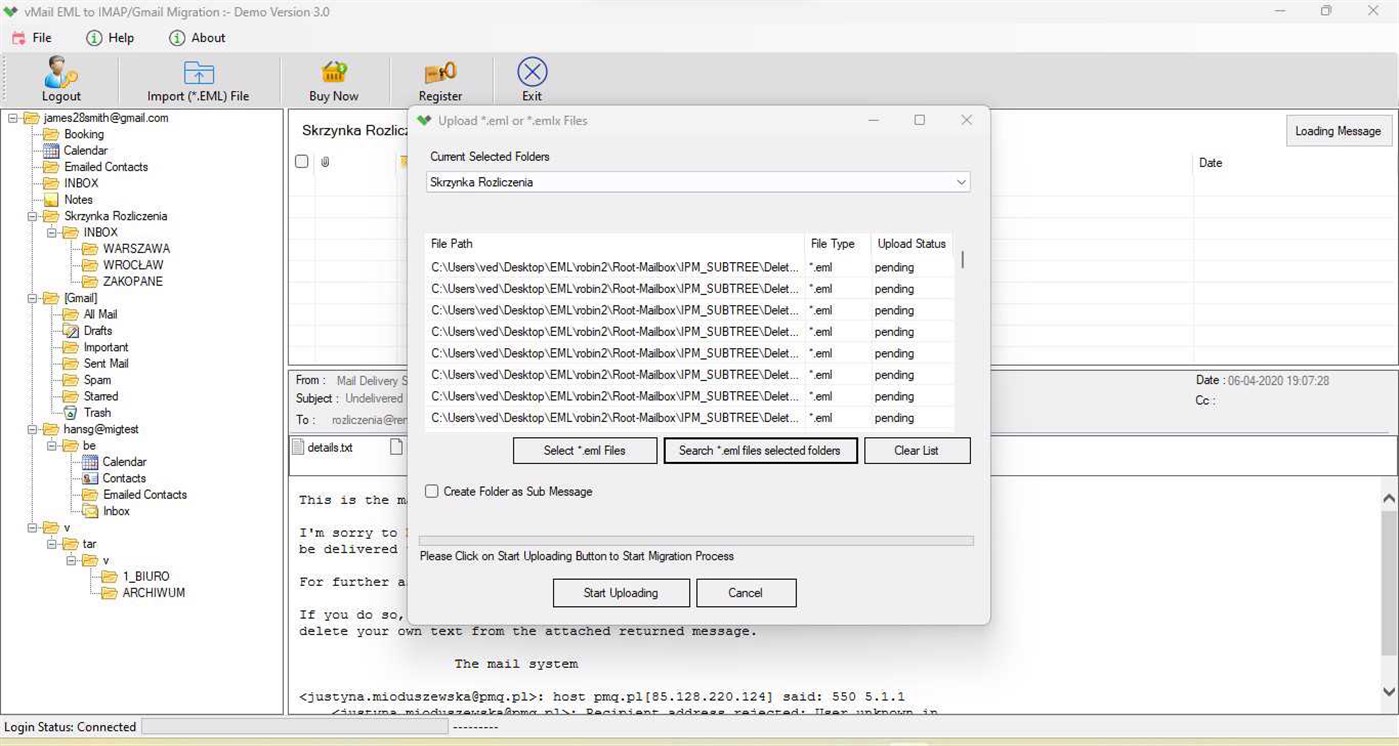This screenshot has width=1399, height=746.
Task: Open the File menu
Action: tap(36, 37)
